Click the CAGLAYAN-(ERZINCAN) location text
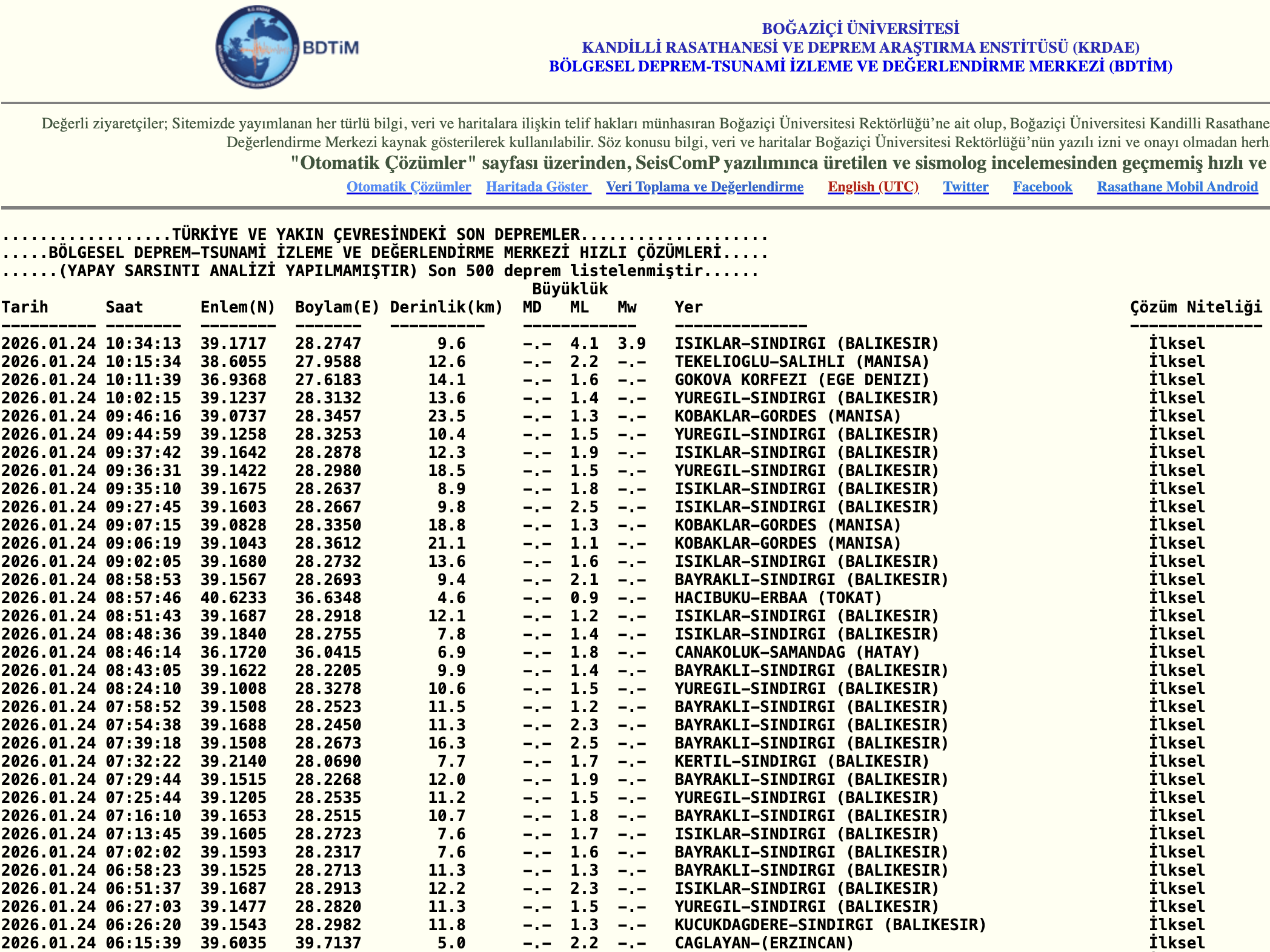The height and width of the screenshot is (952, 1270). pyautogui.click(x=763, y=943)
